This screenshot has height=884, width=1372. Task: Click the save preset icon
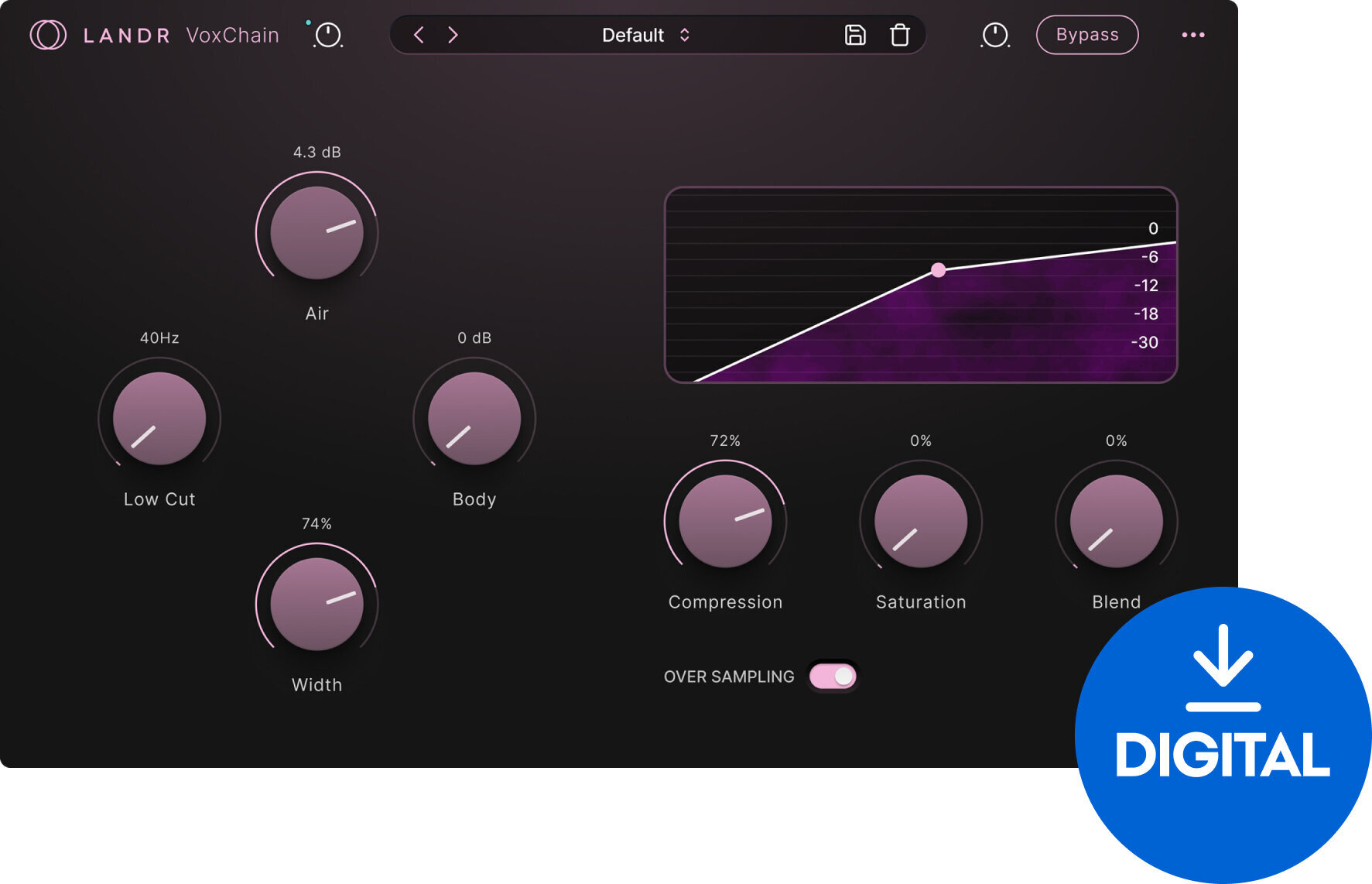coord(854,35)
